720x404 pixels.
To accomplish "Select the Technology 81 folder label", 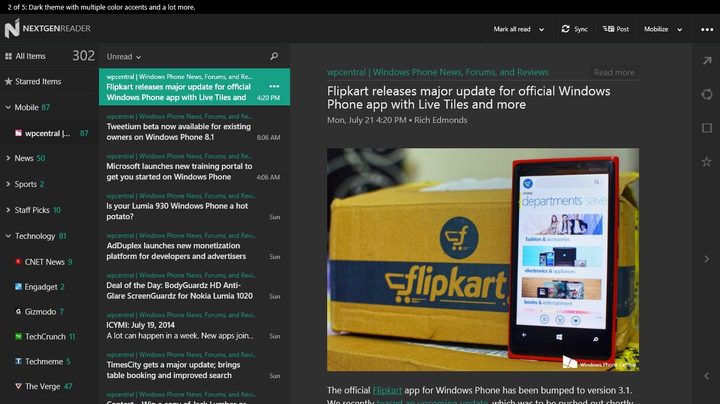I will (x=40, y=236).
